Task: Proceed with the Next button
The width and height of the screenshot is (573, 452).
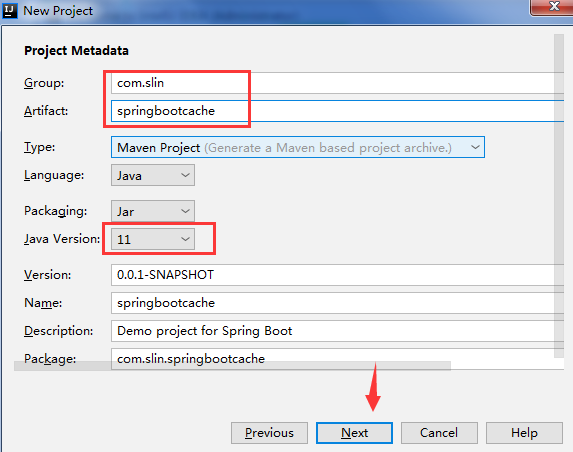Action: [x=354, y=433]
